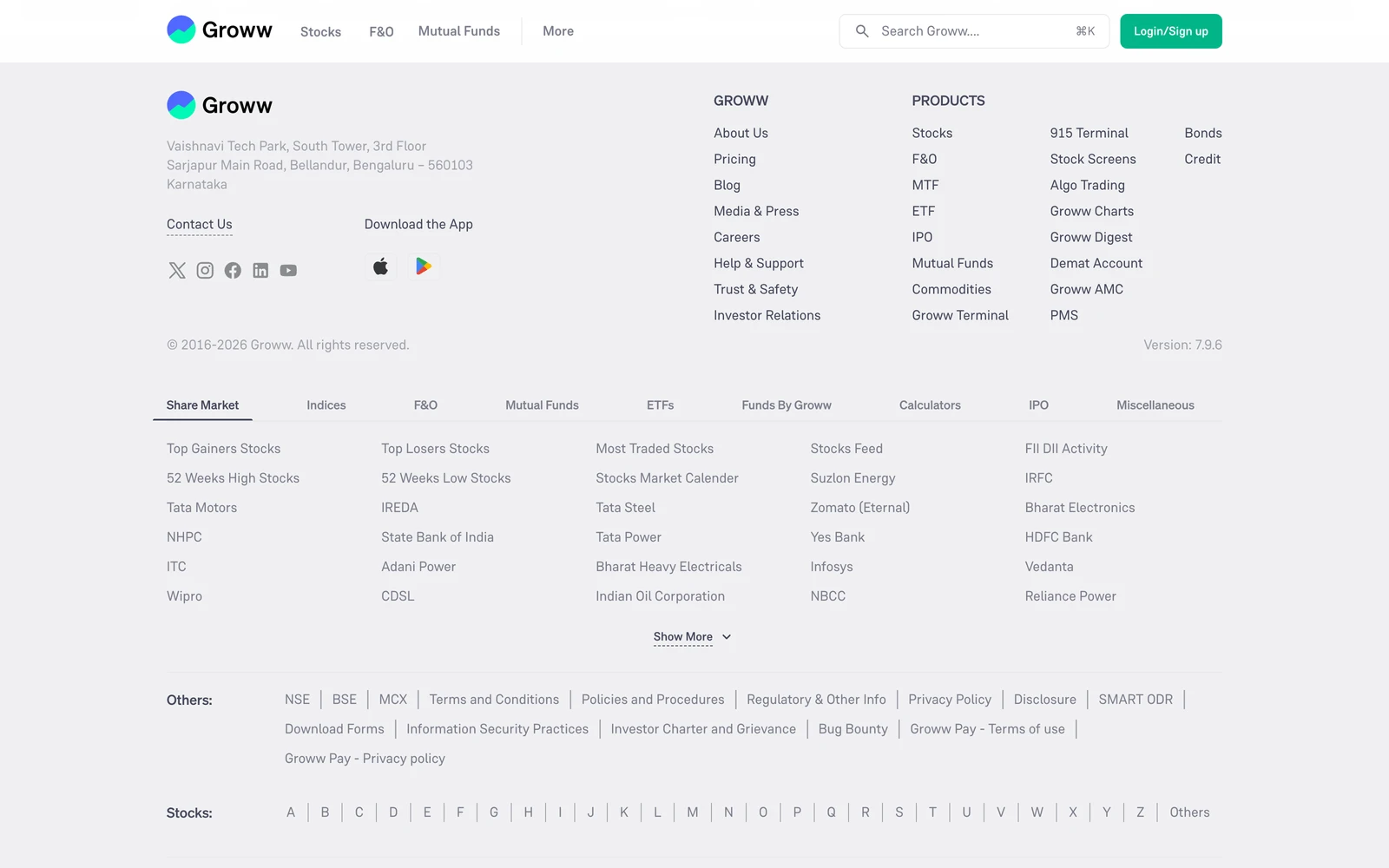Screen dimensions: 1389x868
Task: Browse stocks starting with letter M
Action: click(692, 812)
